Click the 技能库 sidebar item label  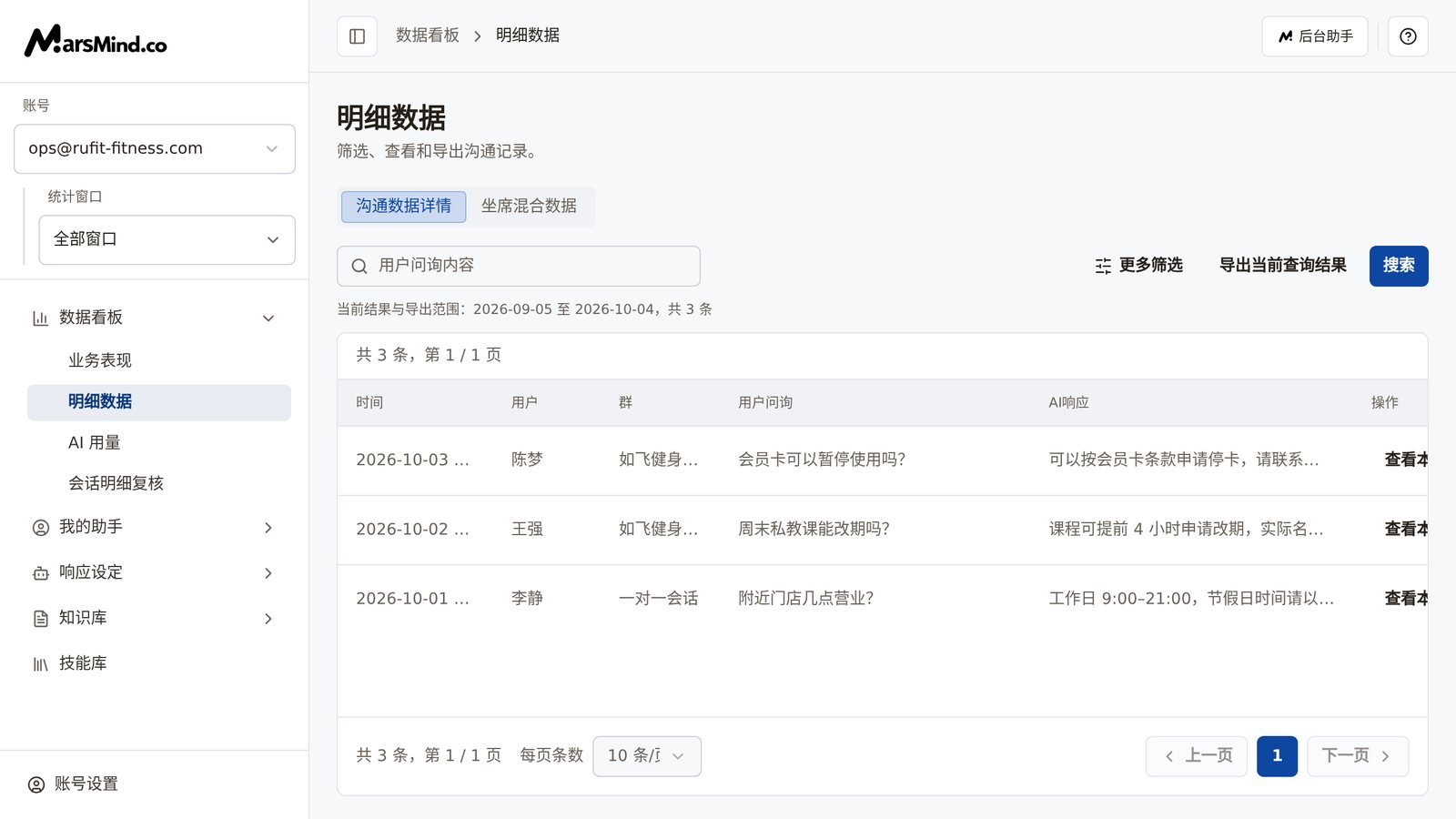click(83, 663)
